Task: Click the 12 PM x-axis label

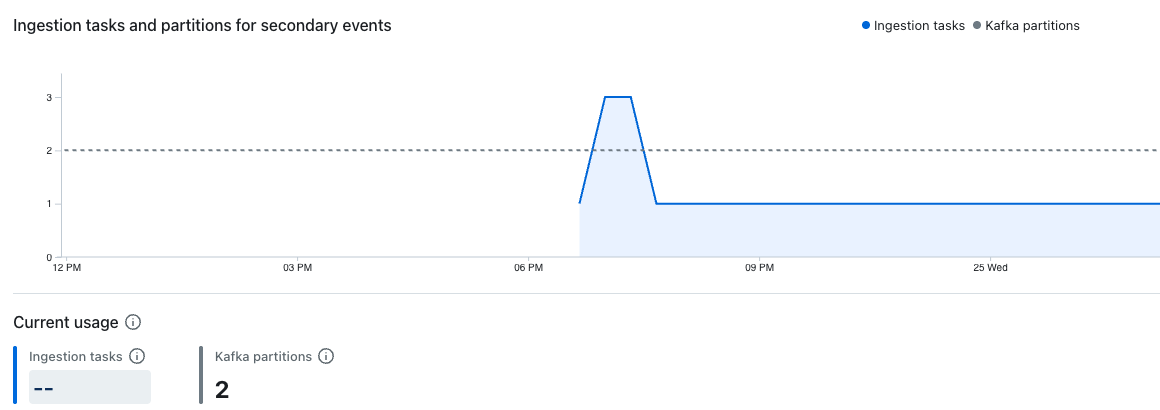Action: [x=66, y=268]
